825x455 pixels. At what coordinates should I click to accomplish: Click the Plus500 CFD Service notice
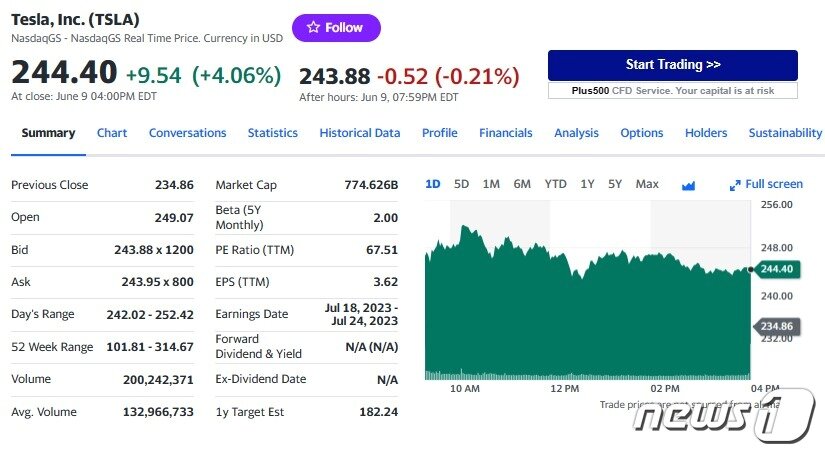tap(672, 90)
